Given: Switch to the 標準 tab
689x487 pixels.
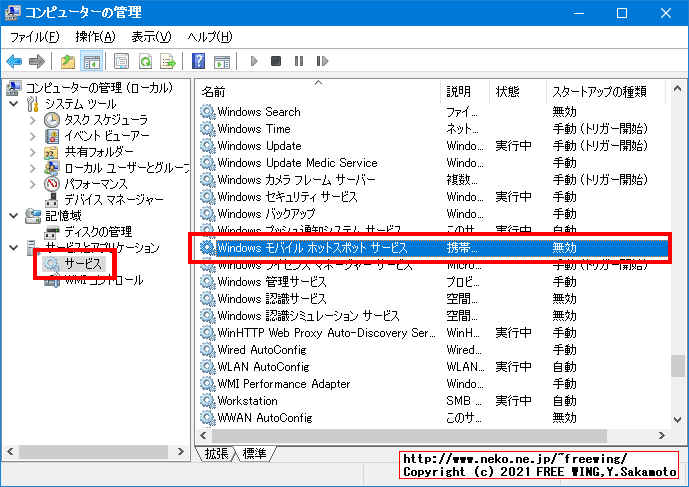Looking at the screenshot, I should pyautogui.click(x=254, y=453).
